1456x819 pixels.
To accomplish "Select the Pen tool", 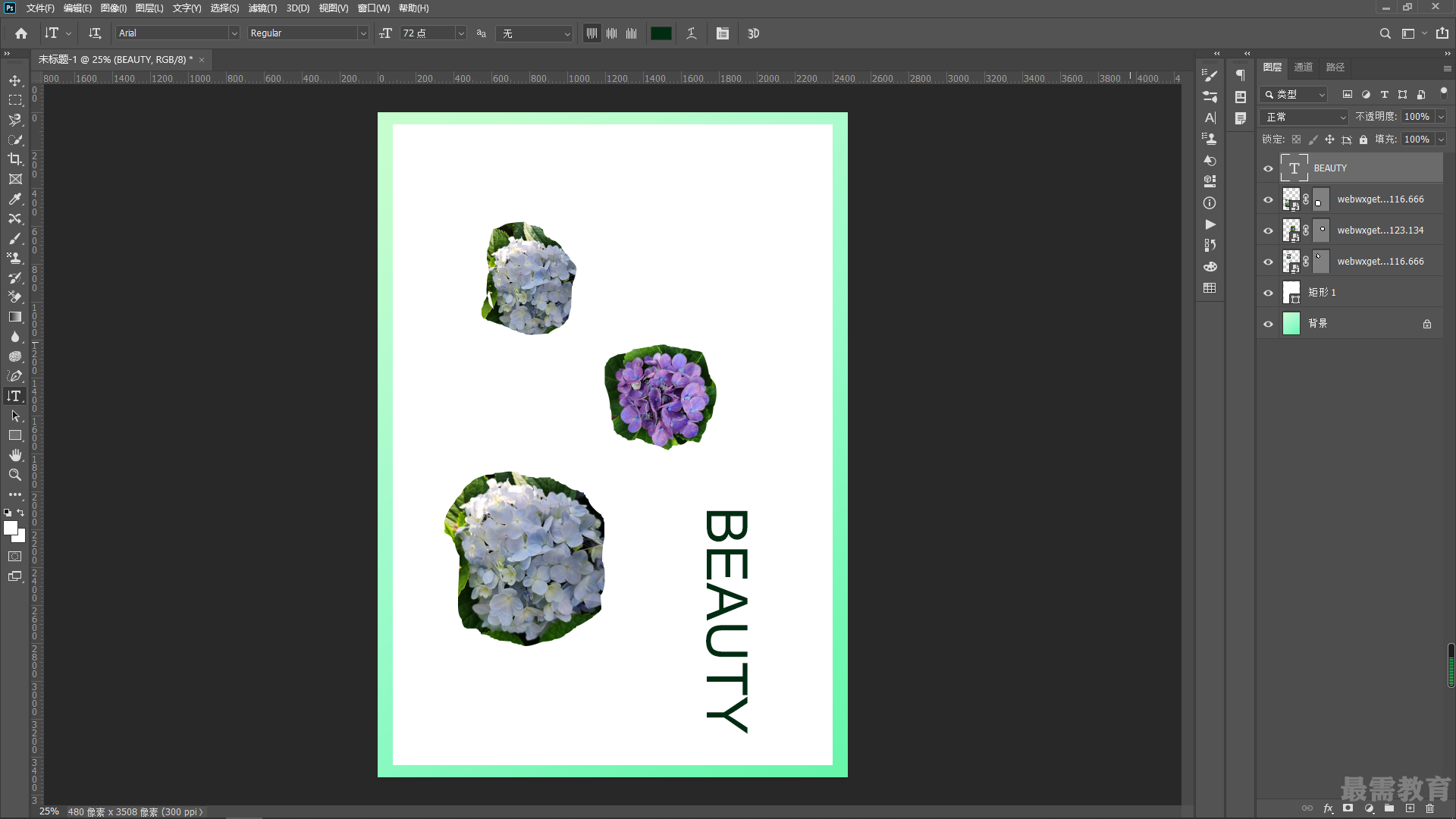I will point(15,376).
